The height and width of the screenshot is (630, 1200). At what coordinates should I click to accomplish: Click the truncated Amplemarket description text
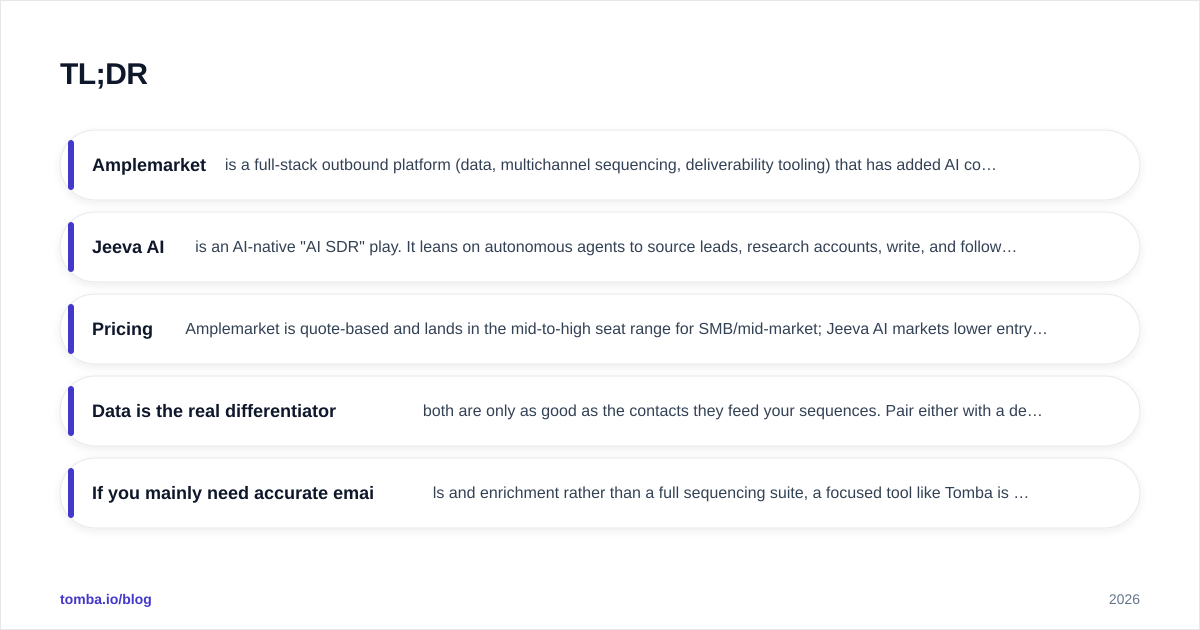(x=611, y=165)
